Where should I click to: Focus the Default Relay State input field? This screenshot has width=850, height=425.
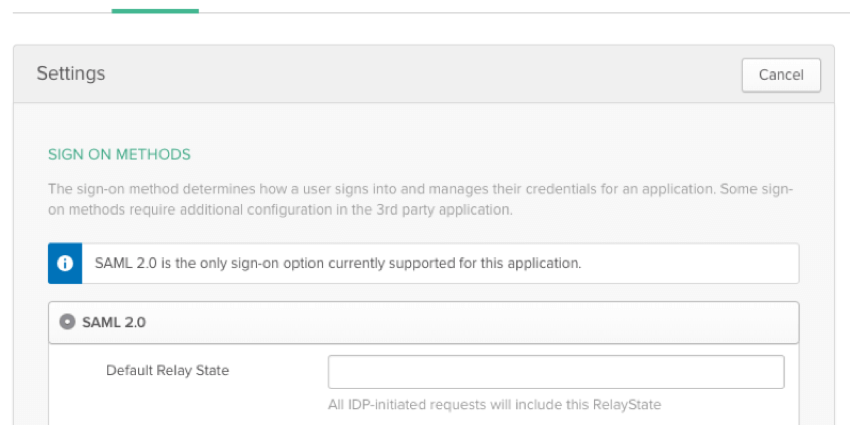(556, 372)
